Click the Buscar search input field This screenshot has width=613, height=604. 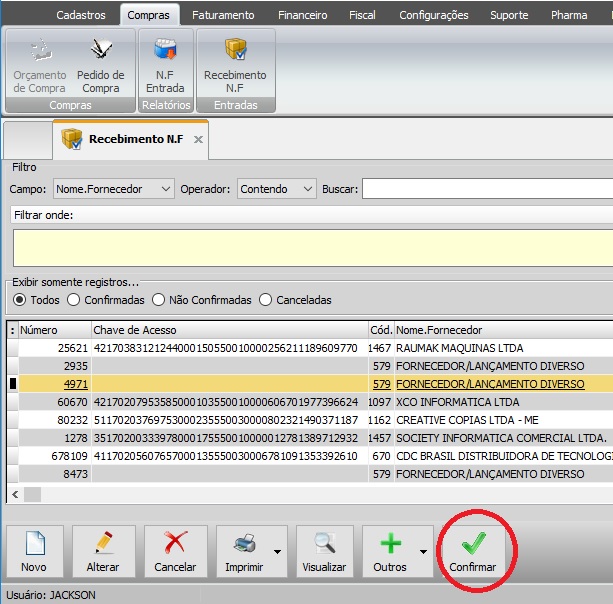(487, 189)
